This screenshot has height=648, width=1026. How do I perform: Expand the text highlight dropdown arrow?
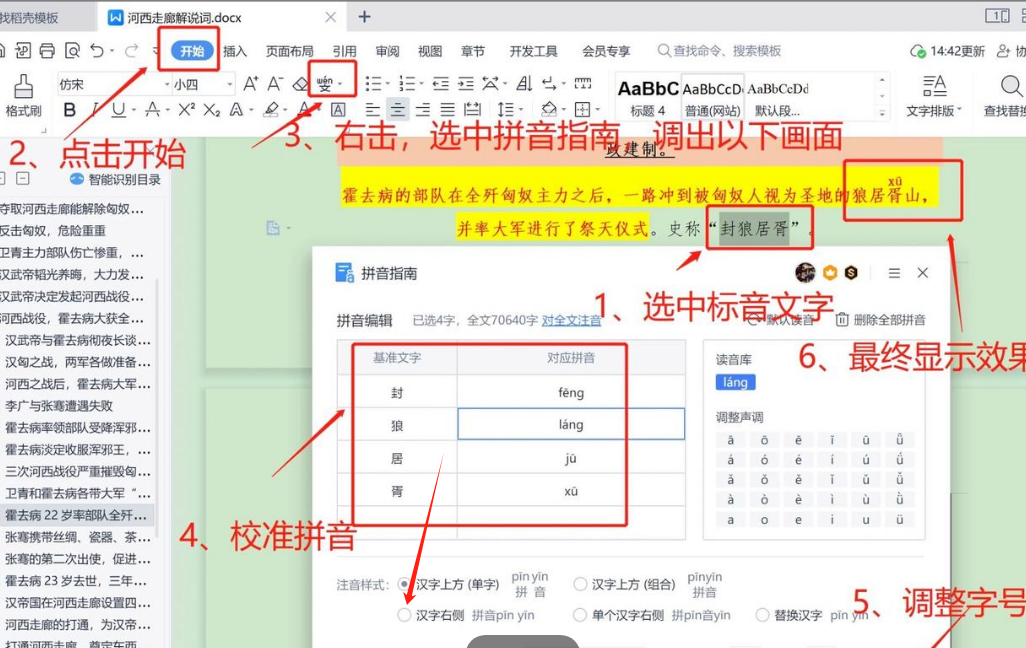[285, 110]
